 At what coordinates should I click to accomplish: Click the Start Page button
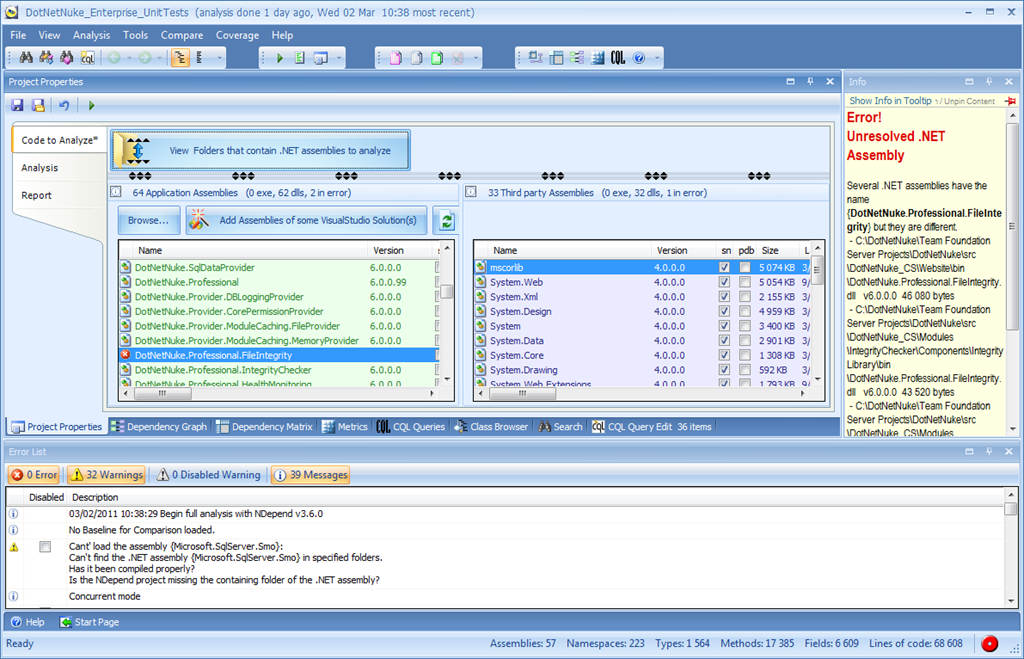click(x=89, y=622)
